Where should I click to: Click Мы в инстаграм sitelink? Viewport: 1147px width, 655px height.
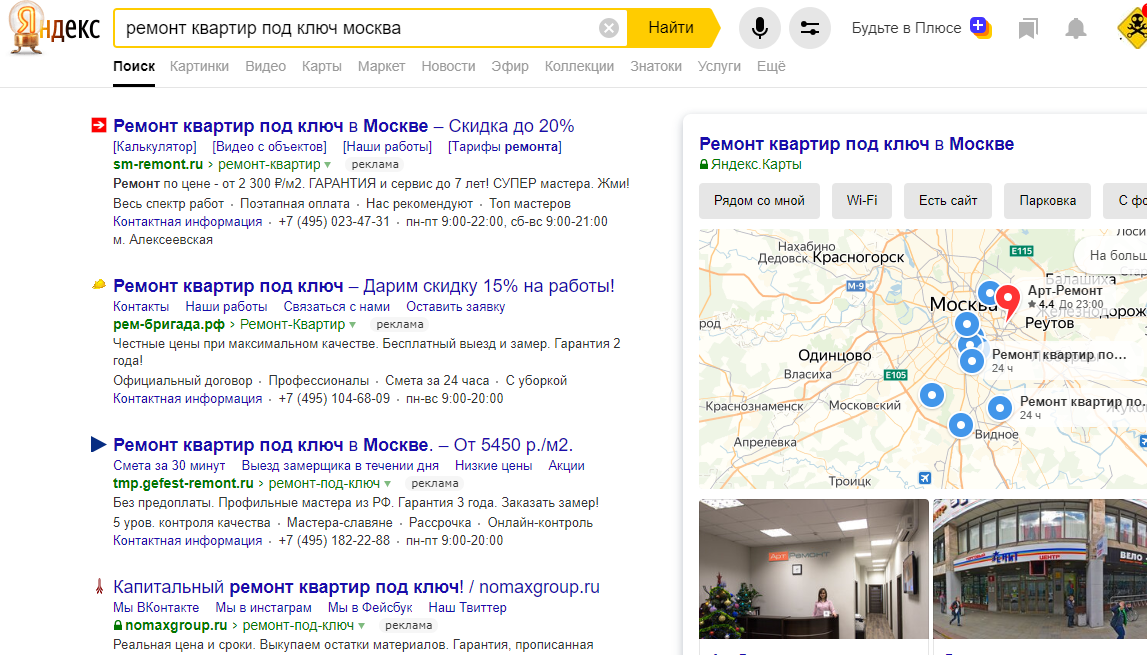263,607
